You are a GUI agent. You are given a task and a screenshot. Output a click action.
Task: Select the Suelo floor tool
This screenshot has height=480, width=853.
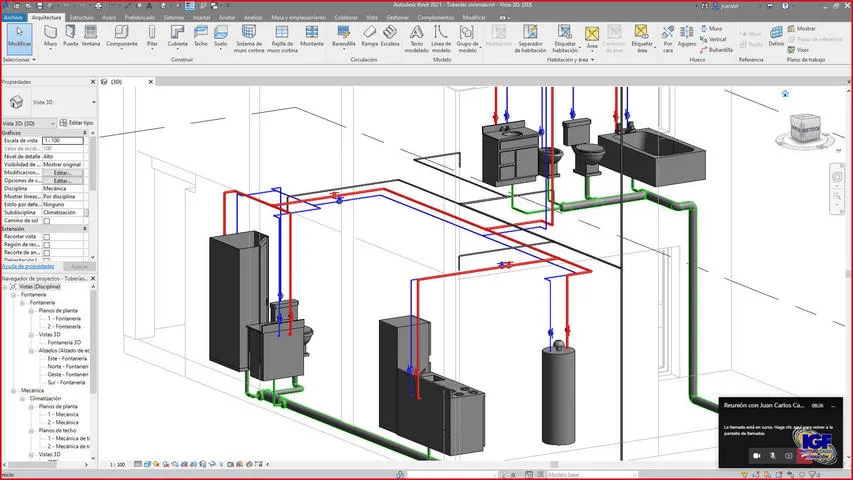[x=220, y=36]
